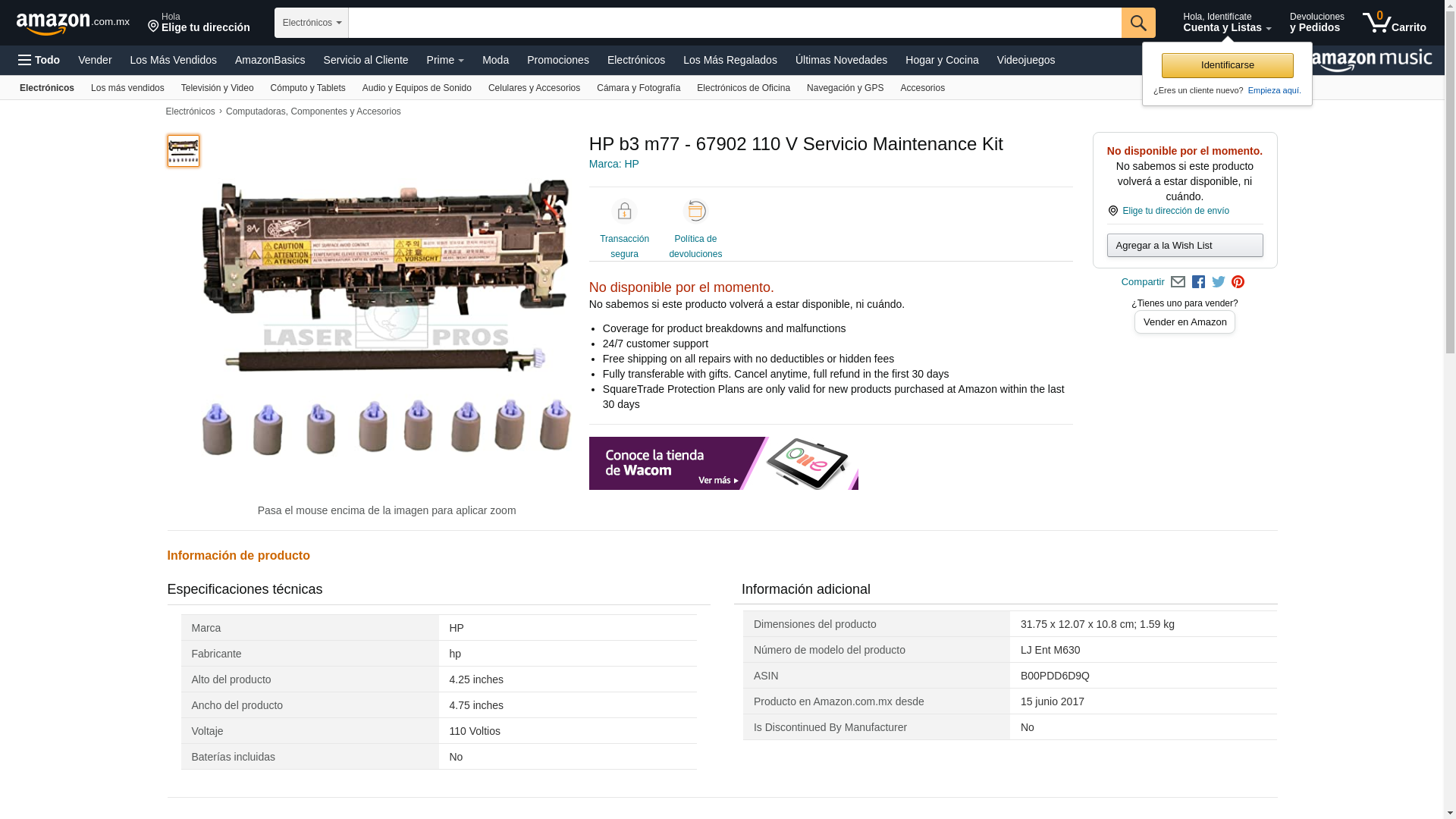Click Agregar a la Wish List
Image resolution: width=1456 pixels, height=819 pixels.
(1185, 245)
